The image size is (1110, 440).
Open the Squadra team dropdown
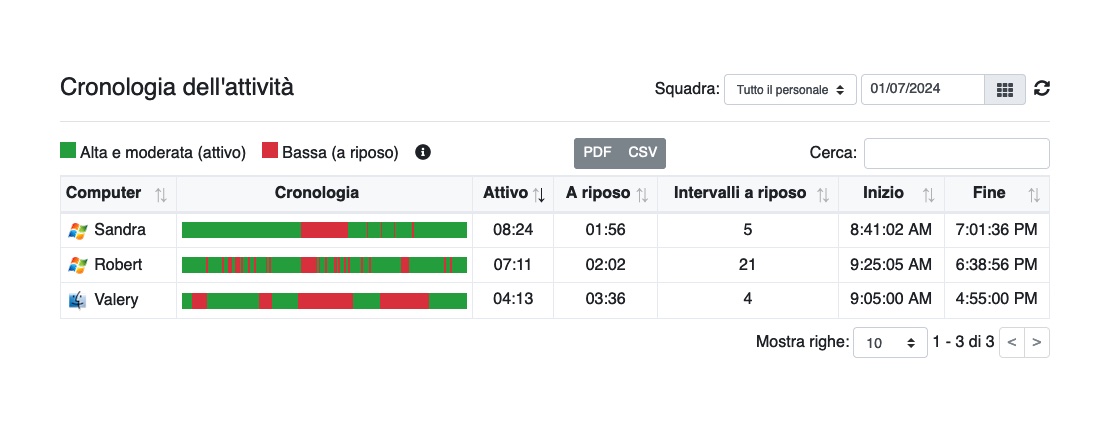pos(790,90)
